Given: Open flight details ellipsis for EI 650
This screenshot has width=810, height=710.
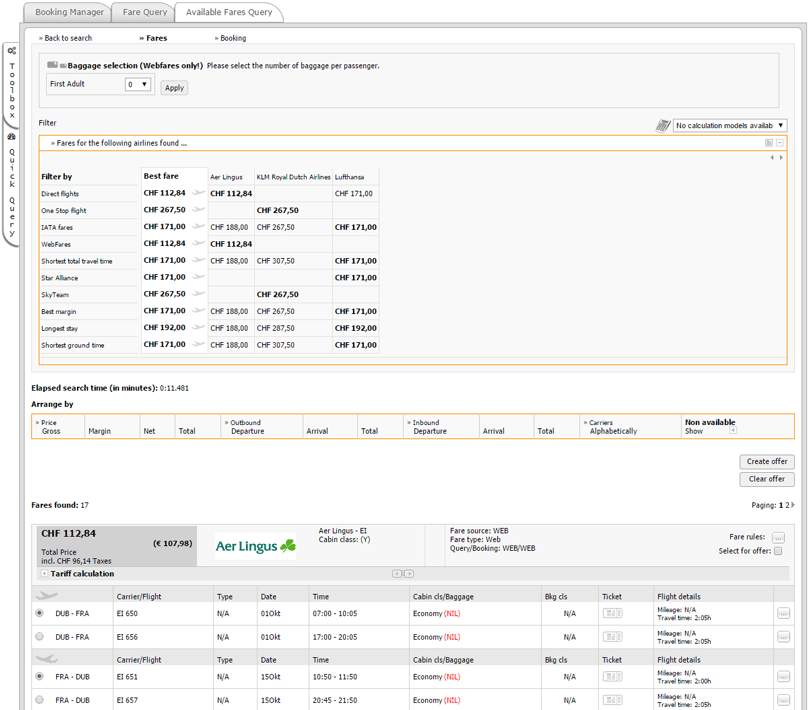Looking at the screenshot, I should (x=783, y=613).
